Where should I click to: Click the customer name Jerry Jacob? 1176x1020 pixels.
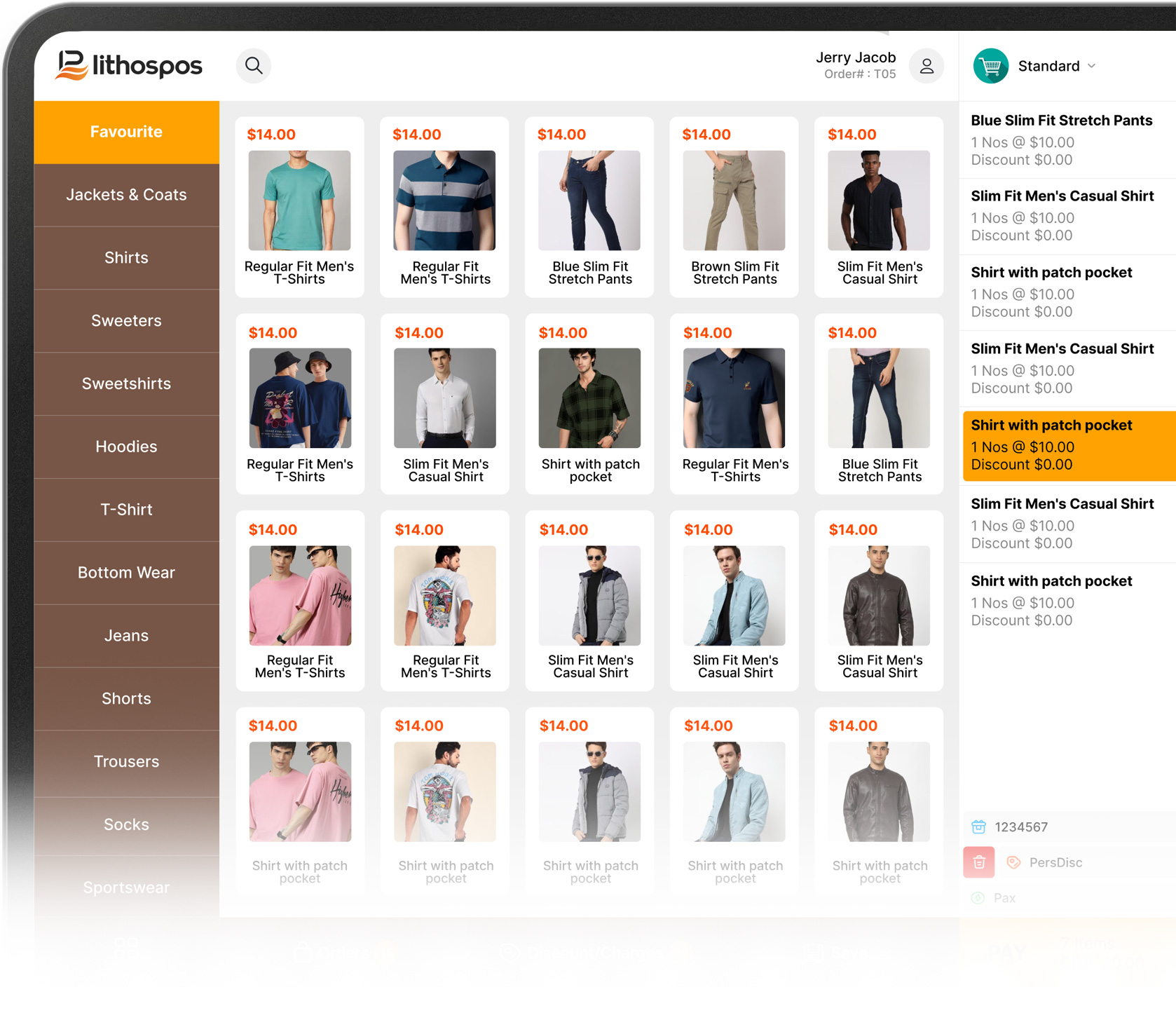point(856,57)
